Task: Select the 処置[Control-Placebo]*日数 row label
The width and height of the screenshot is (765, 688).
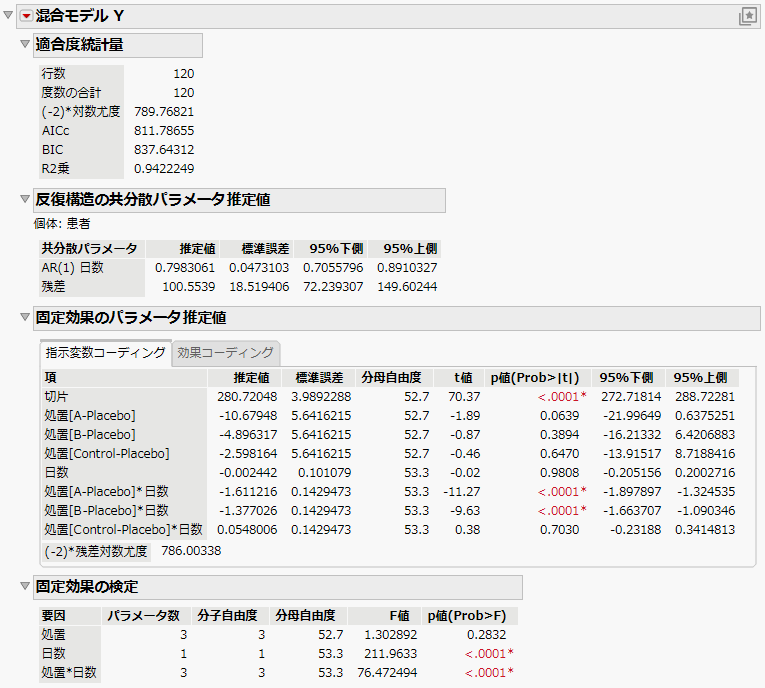Action: (123, 530)
